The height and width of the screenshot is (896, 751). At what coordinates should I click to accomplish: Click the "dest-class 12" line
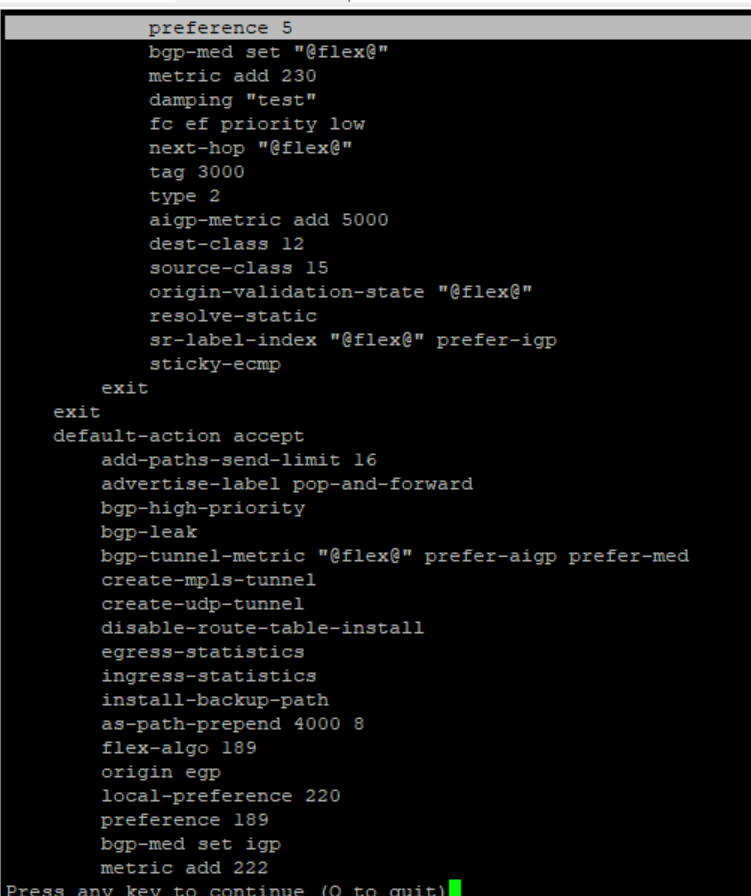(x=226, y=244)
